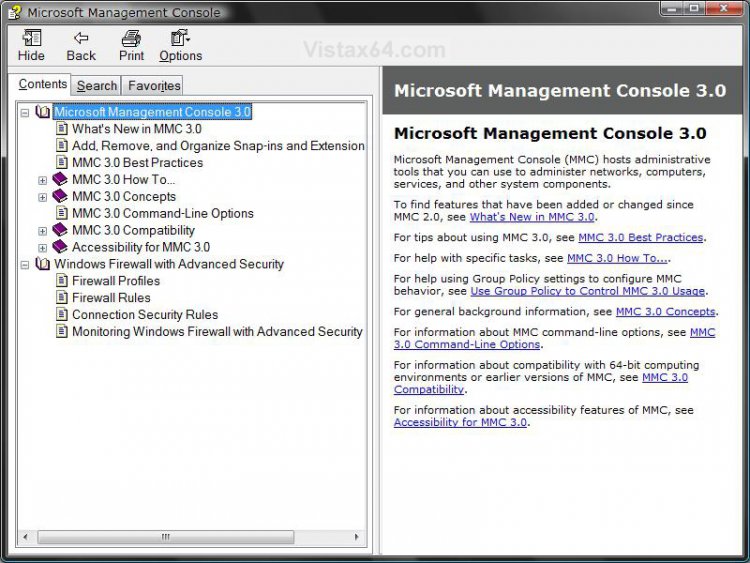750x563 pixels.
Task: Open the MMC 3.0 Best Practices link
Action: (640, 238)
